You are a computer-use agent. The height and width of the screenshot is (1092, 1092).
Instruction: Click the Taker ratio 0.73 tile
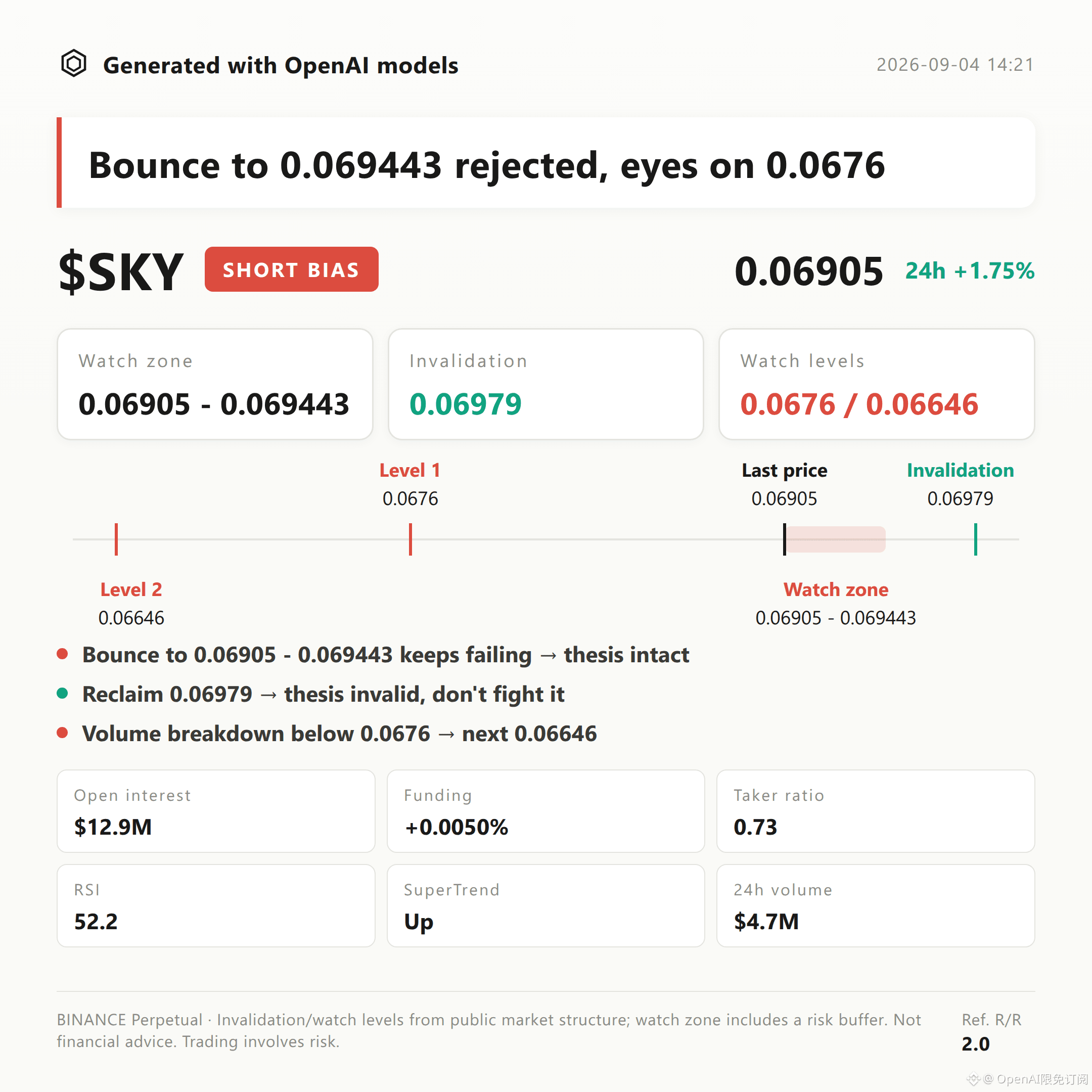876,811
